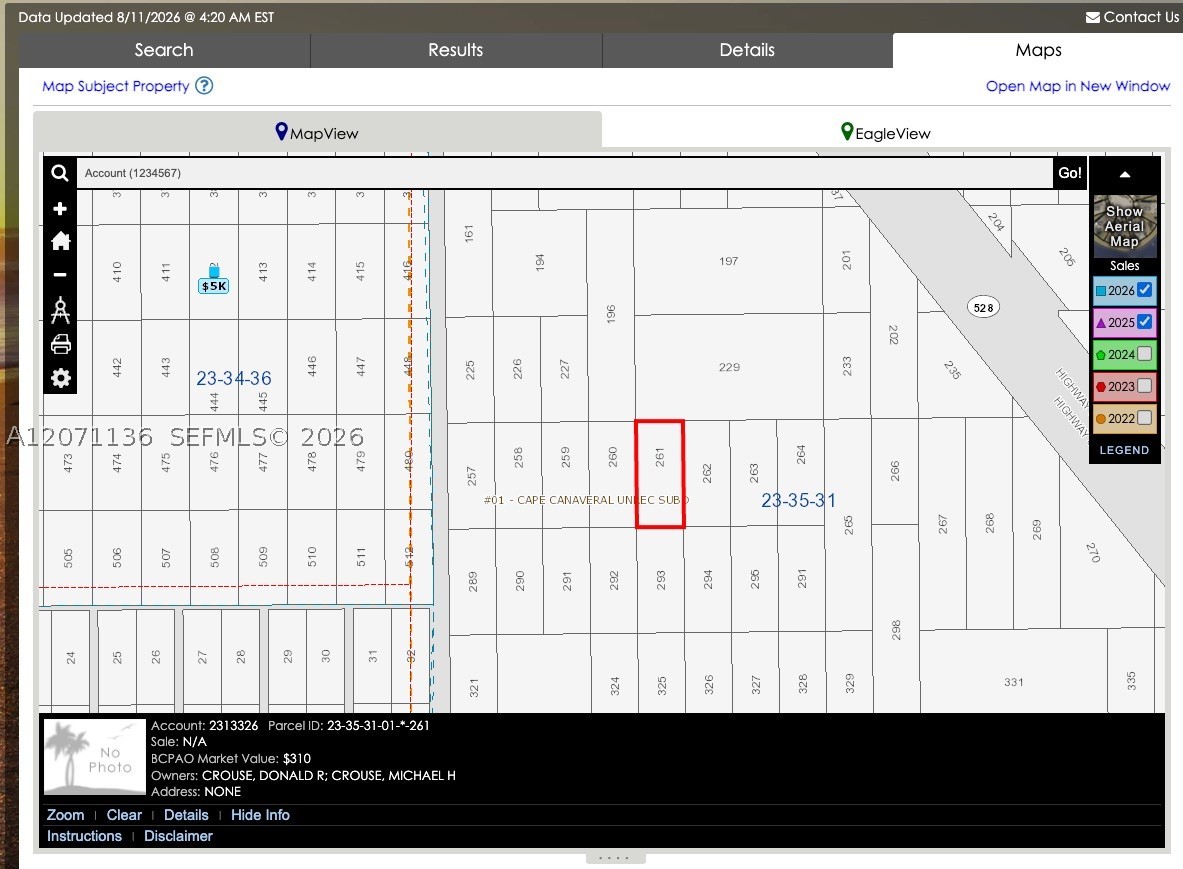Click the 2024 green pentagon legend symbol
Screen dimensions: 1183x869
[x=1101, y=355]
